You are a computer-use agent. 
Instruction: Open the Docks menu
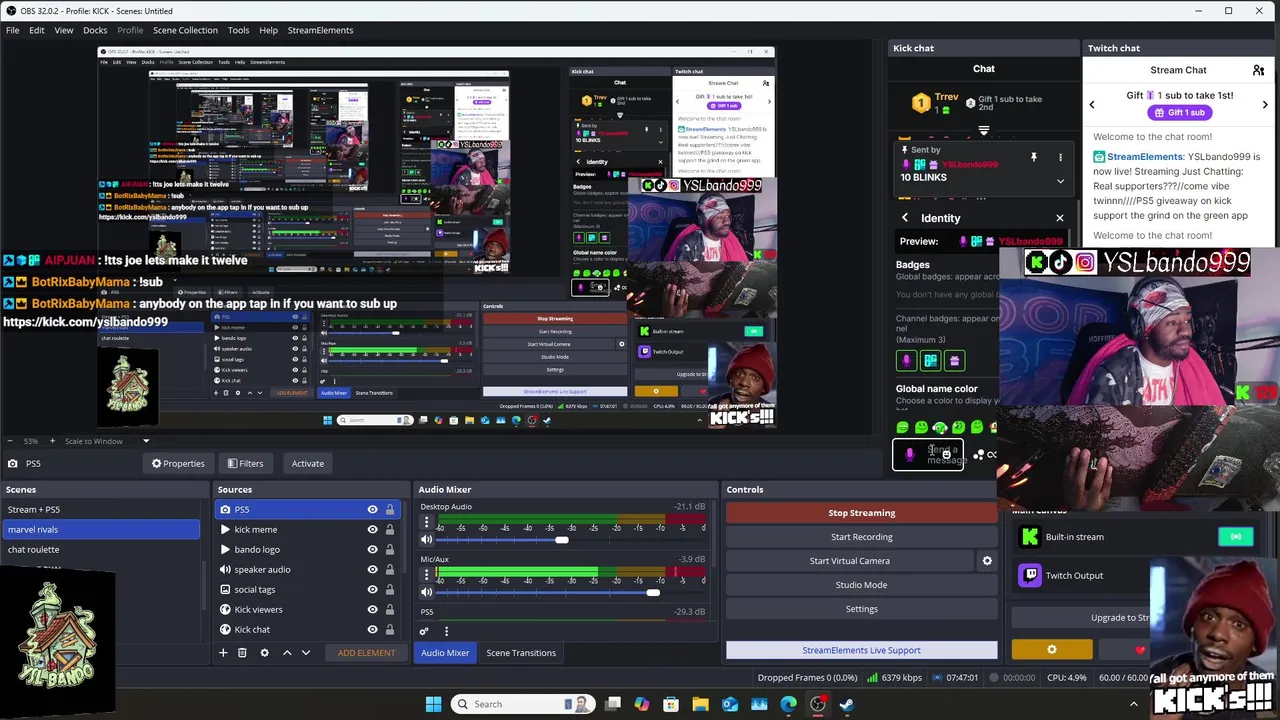click(95, 30)
